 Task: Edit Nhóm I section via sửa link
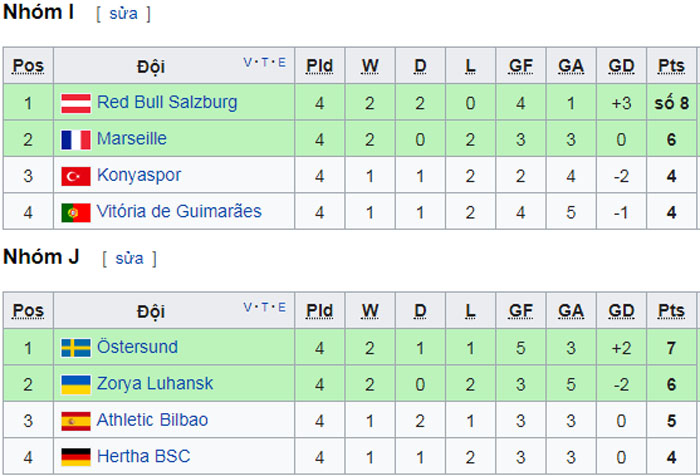124,13
